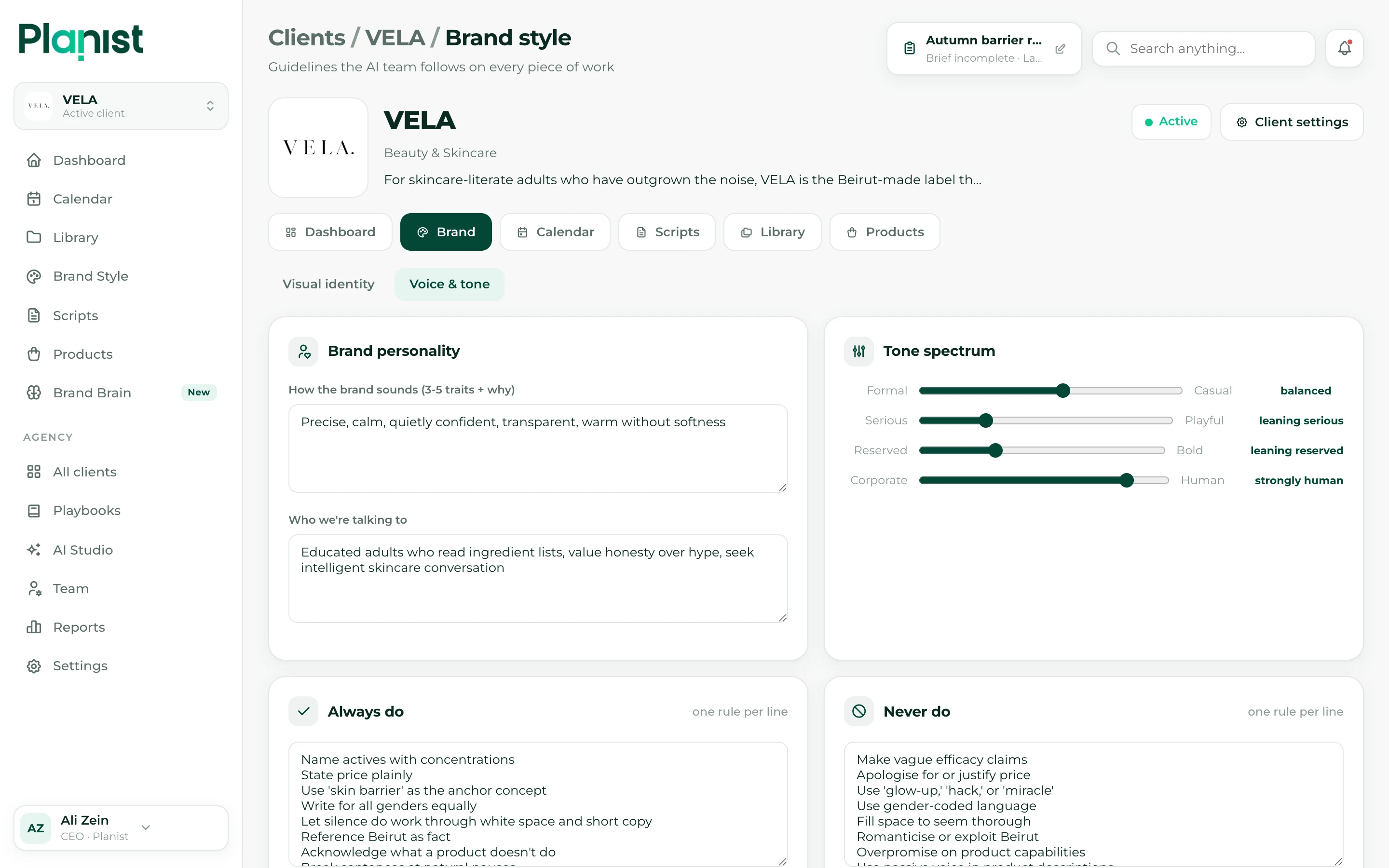
Task: Open the notifications bell
Action: coord(1344,48)
